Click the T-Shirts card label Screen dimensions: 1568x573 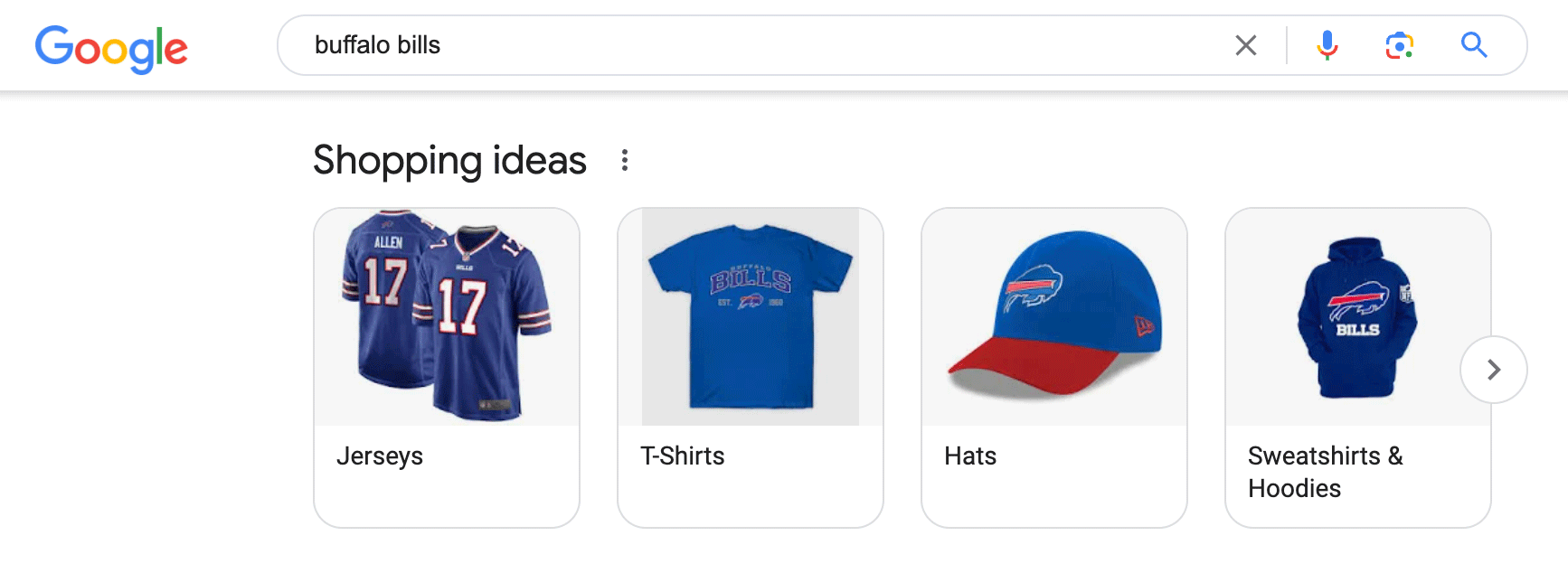683,456
